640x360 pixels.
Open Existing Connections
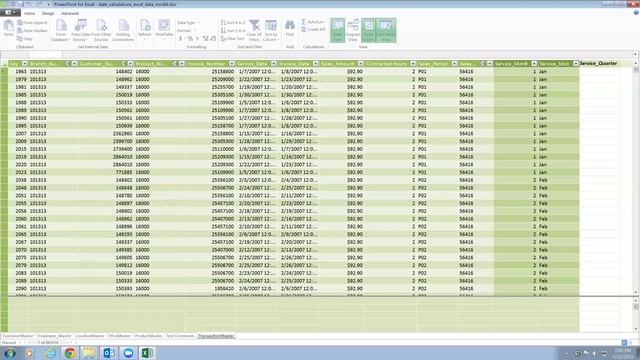tap(123, 30)
